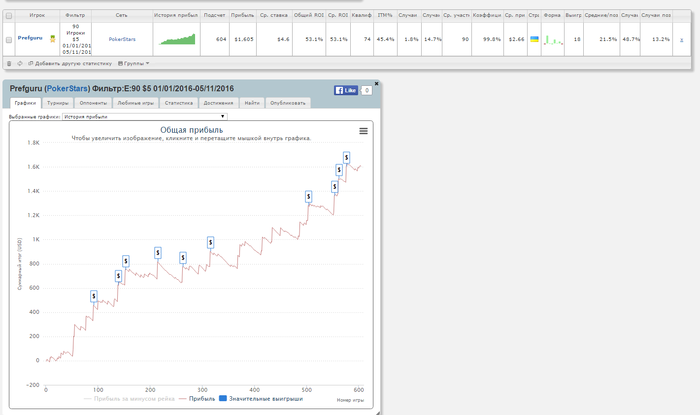Click the topmost $ win marker on the chart
The height and width of the screenshot is (415, 700).
pyautogui.click(x=346, y=158)
